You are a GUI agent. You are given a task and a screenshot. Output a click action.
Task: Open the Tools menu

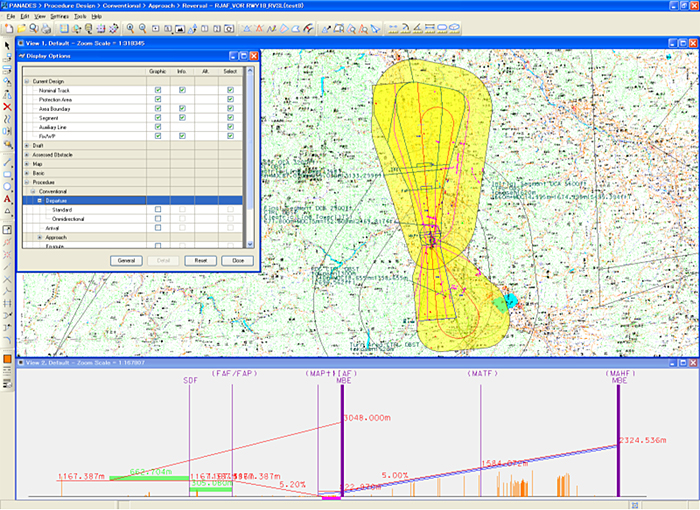point(80,17)
